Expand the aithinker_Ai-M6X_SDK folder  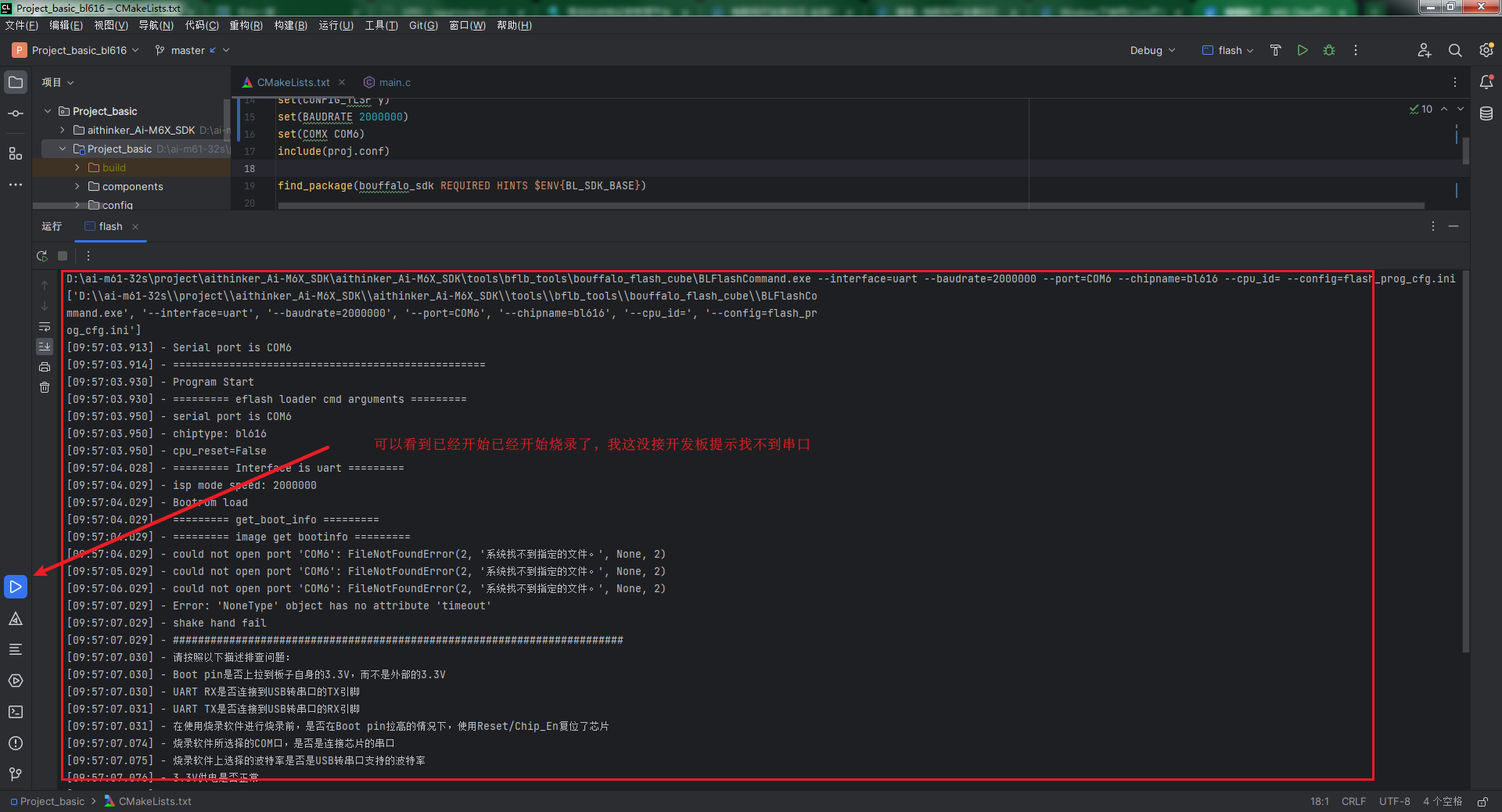click(x=63, y=130)
